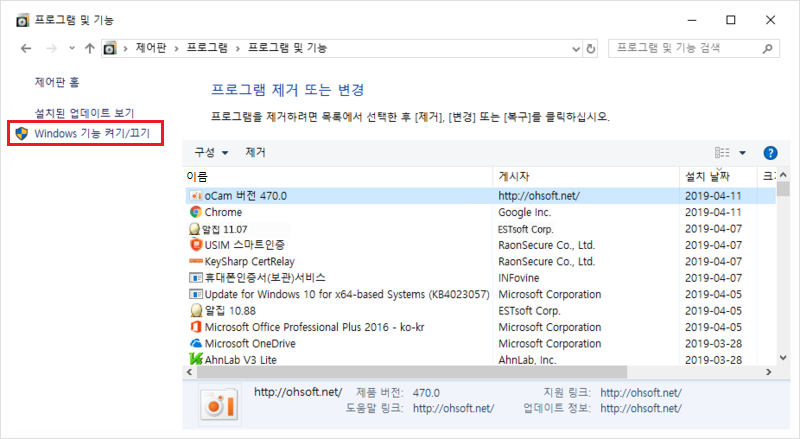This screenshot has width=800, height=439.
Task: Click the Windows features shield icon
Action: coord(21,134)
